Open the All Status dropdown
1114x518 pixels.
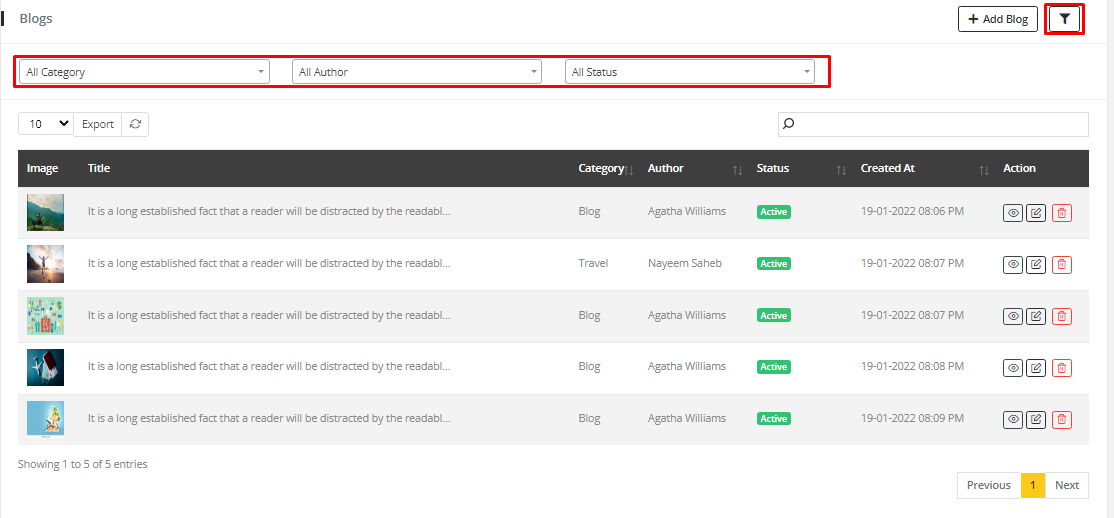[x=689, y=72]
